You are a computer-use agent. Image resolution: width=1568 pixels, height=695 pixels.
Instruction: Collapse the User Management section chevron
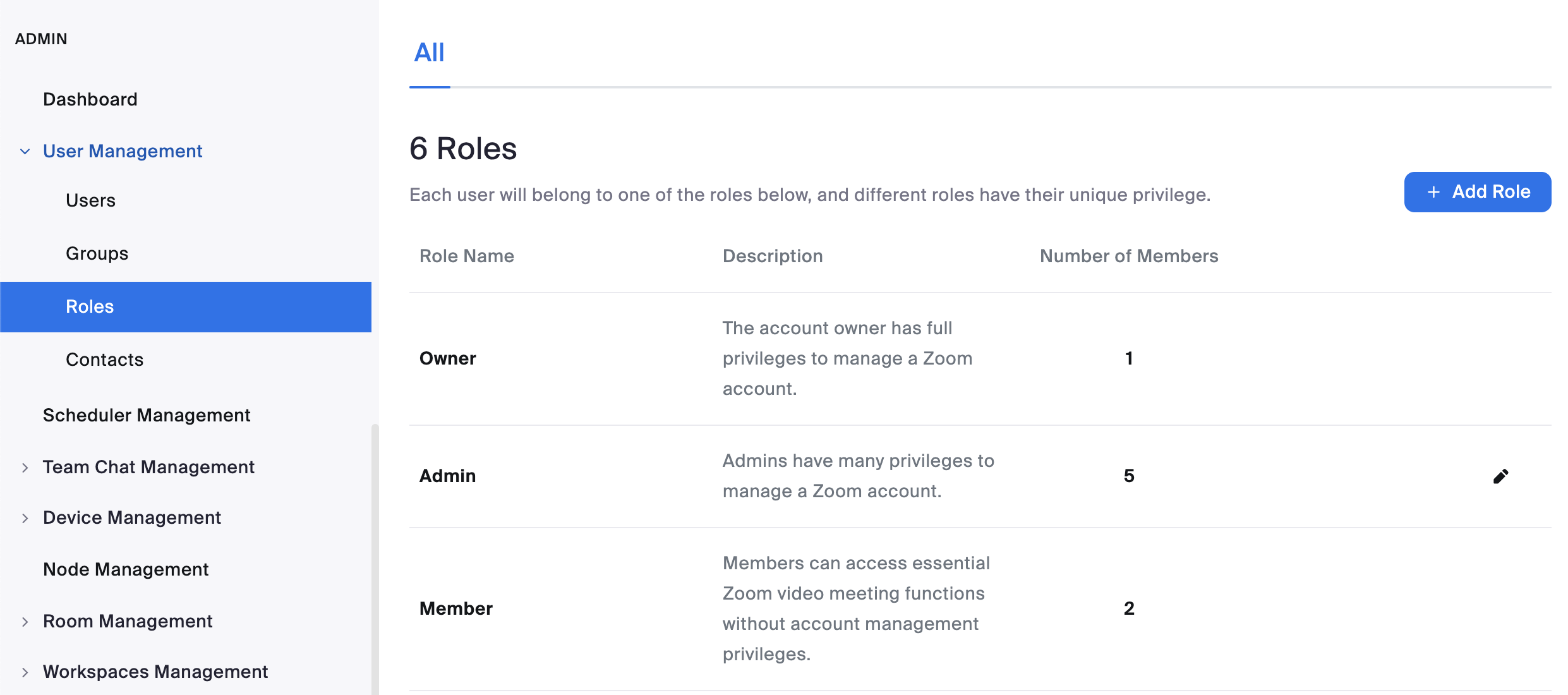click(x=25, y=152)
